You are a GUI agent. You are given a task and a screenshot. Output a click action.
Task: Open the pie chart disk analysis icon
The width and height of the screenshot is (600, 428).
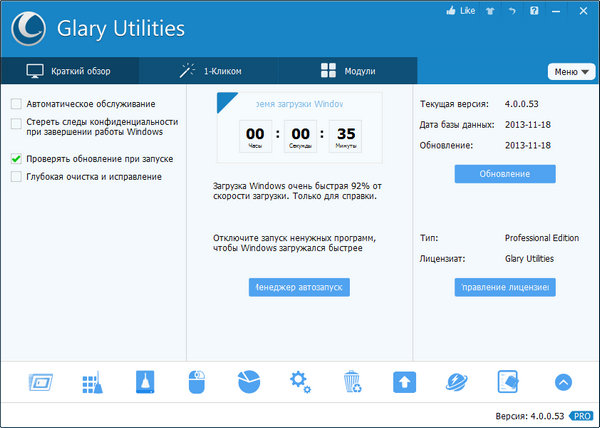tap(249, 381)
